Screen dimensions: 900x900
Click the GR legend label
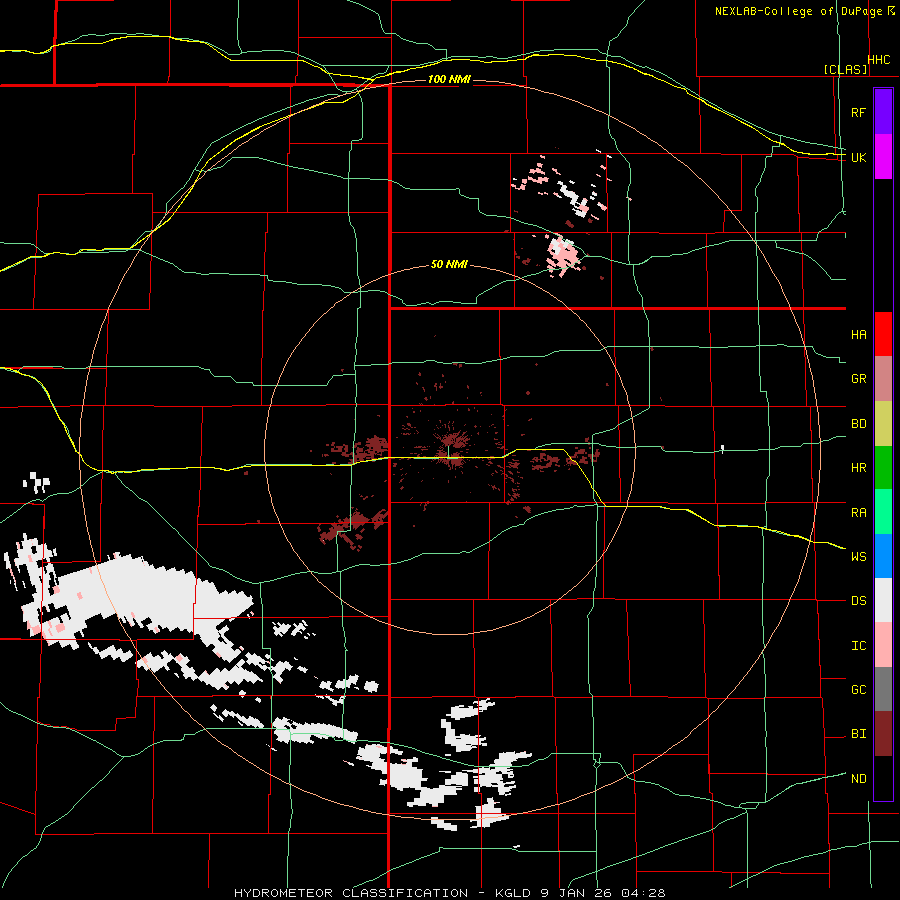click(858, 379)
